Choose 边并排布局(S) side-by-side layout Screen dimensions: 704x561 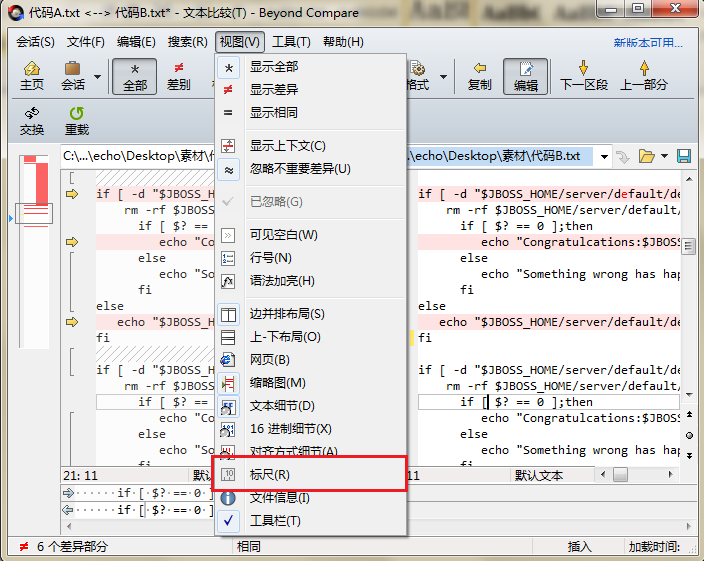coord(311,314)
